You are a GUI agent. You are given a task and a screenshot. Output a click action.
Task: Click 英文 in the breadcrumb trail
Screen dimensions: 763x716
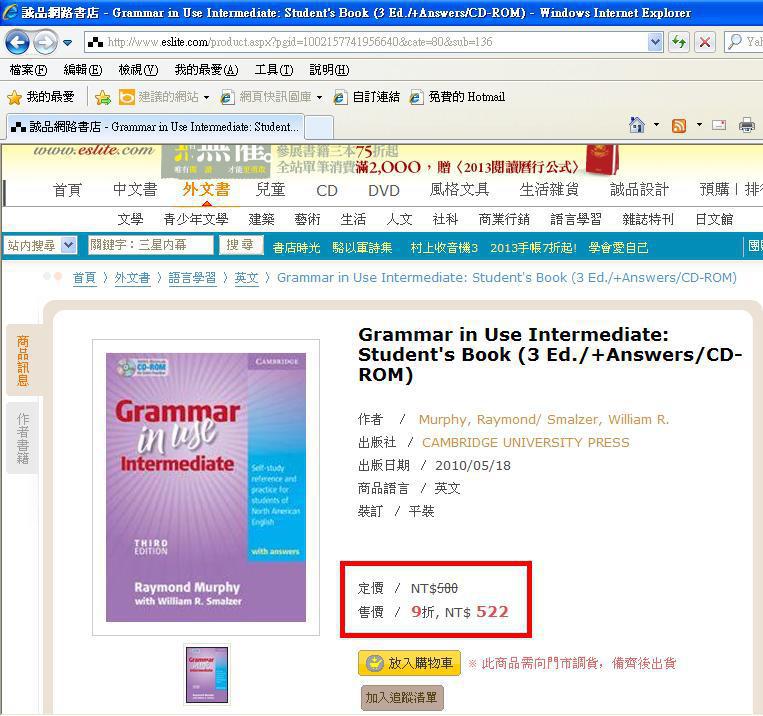[x=246, y=278]
